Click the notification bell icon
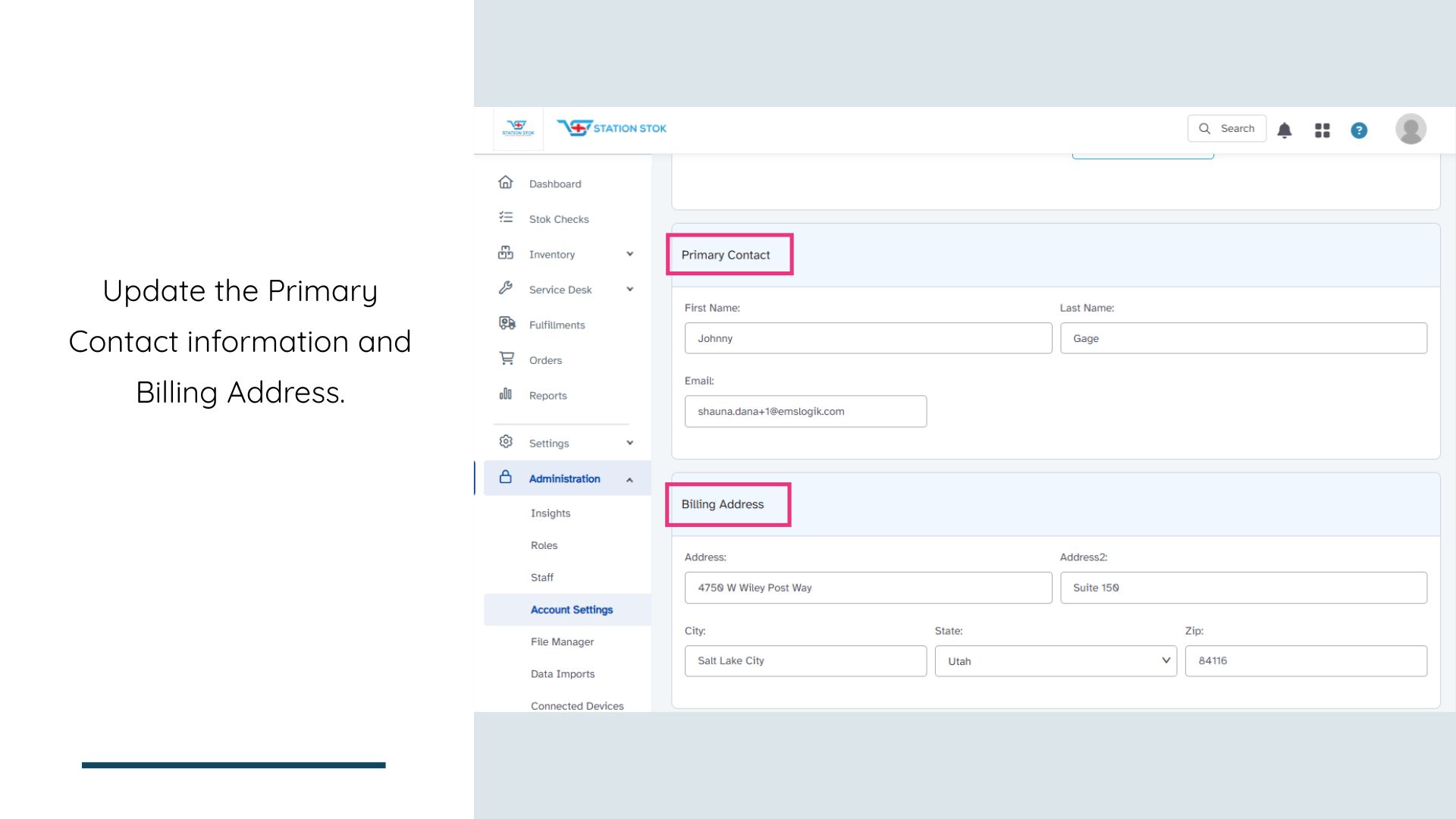This screenshot has width=1456, height=819. click(1284, 130)
